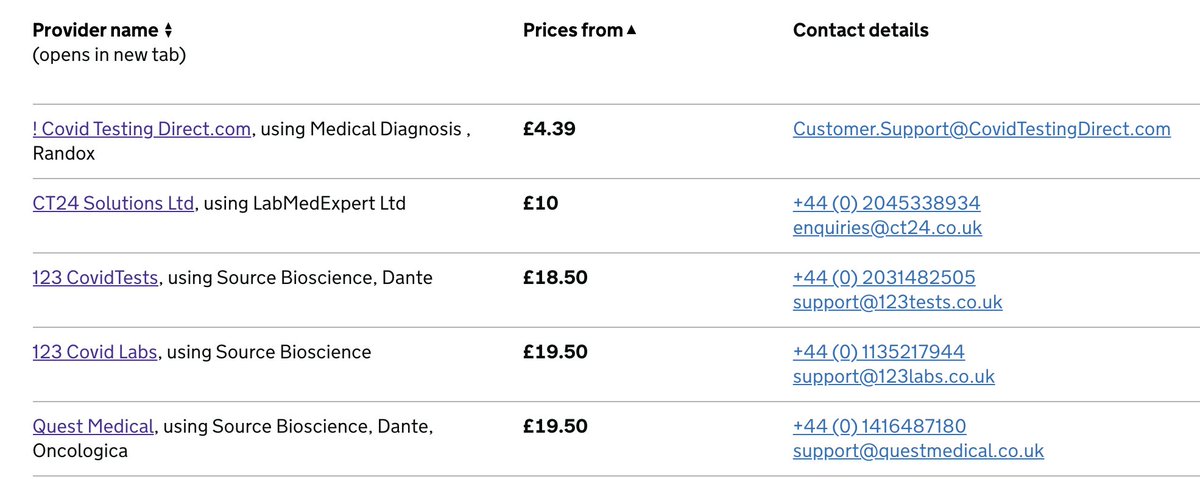The image size is (1200, 479).
Task: Open the 123 CovidTests provider link
Action: point(95,277)
